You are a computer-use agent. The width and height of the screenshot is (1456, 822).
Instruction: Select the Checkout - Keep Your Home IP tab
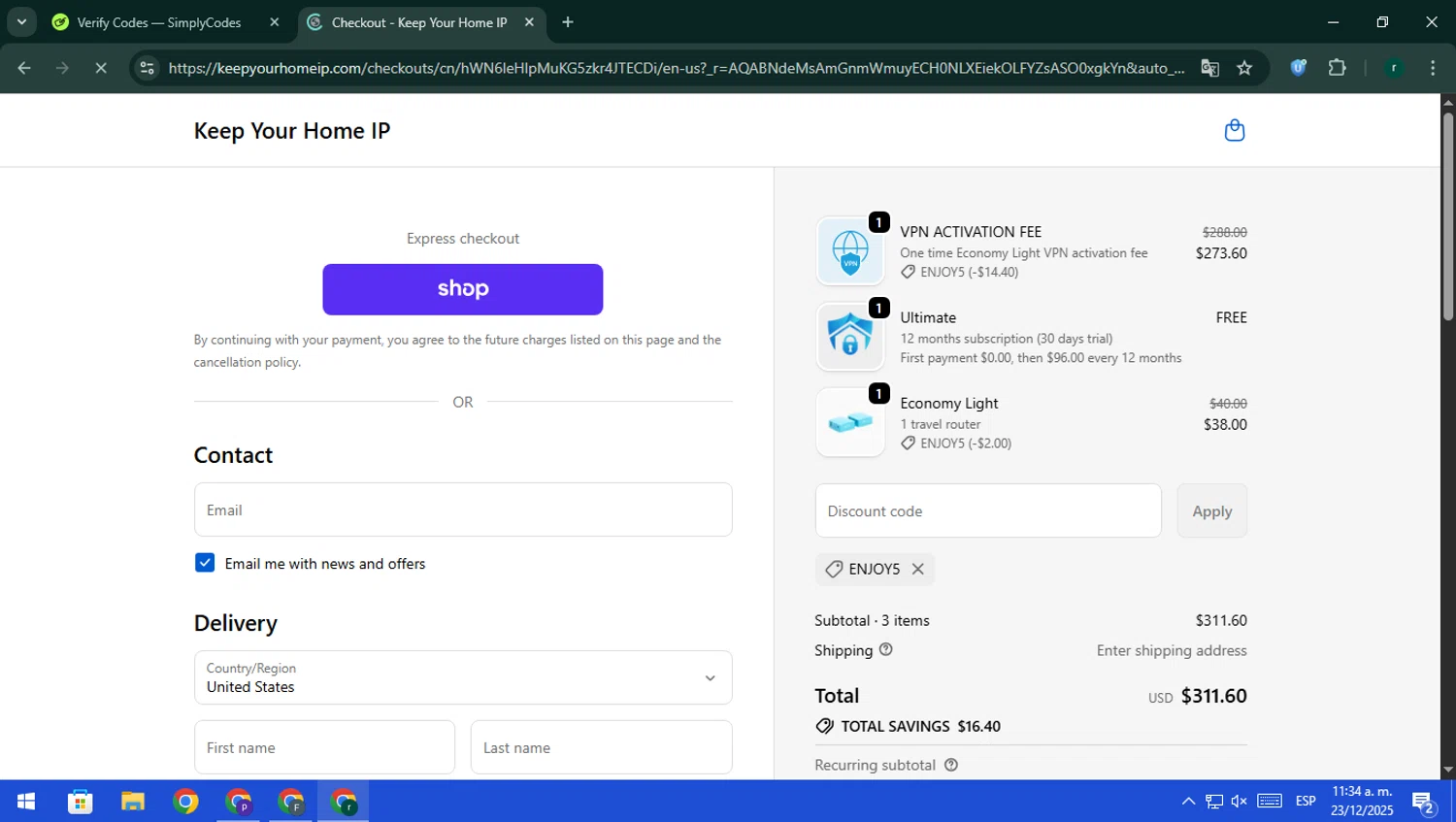pos(421,22)
